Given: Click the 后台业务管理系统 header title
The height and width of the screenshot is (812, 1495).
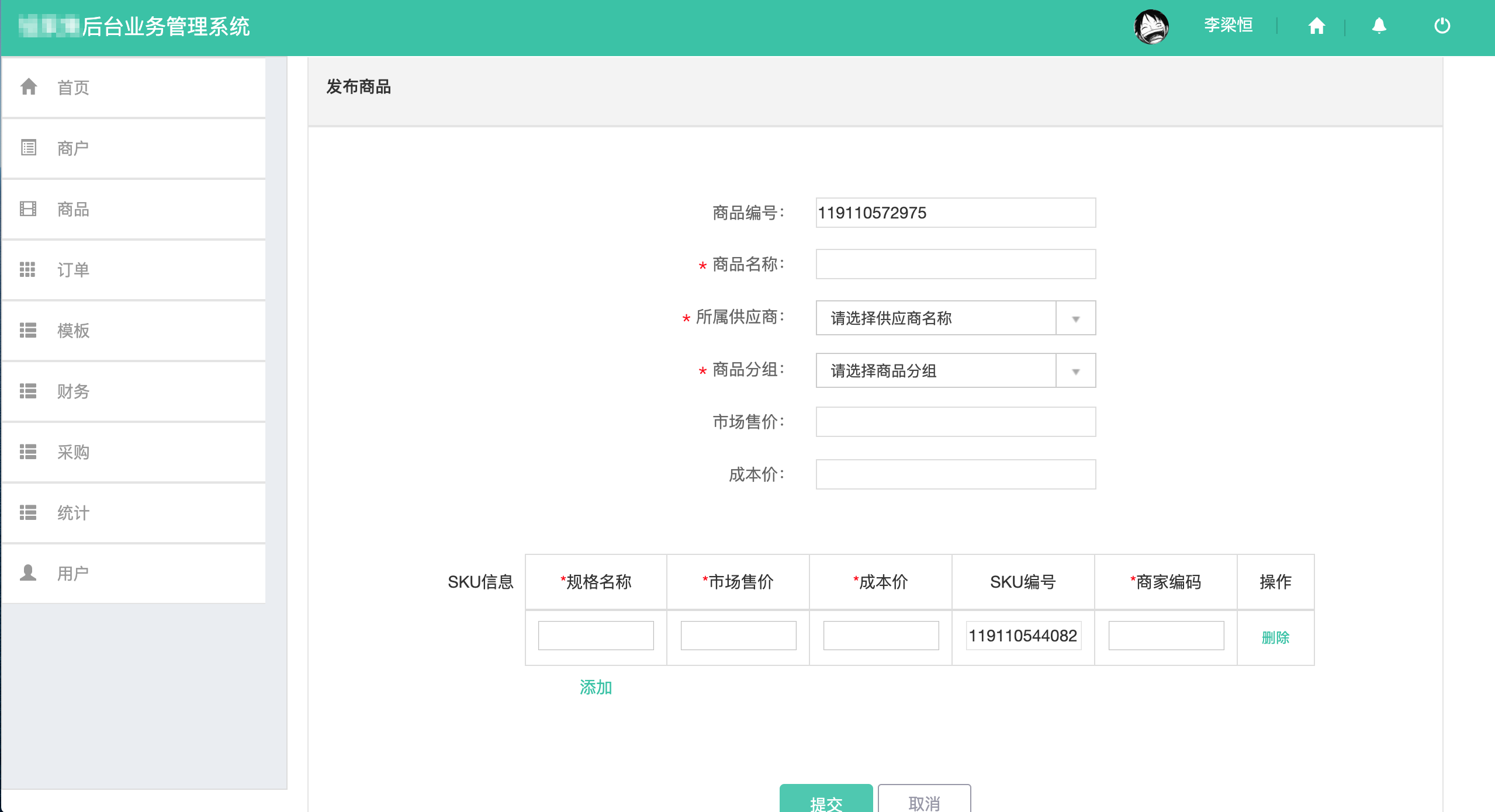Looking at the screenshot, I should [x=166, y=26].
